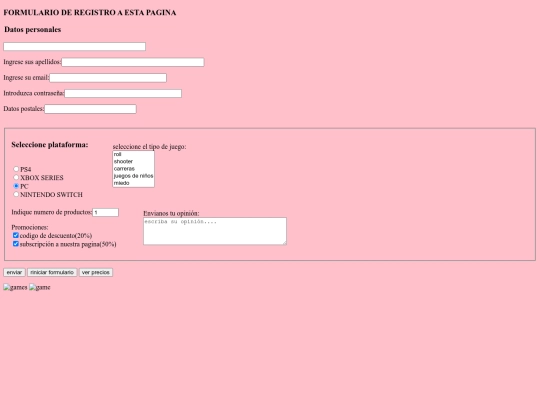Select 'miedo' game type option
Image resolution: width=540 pixels, height=405 pixels.
click(133, 183)
